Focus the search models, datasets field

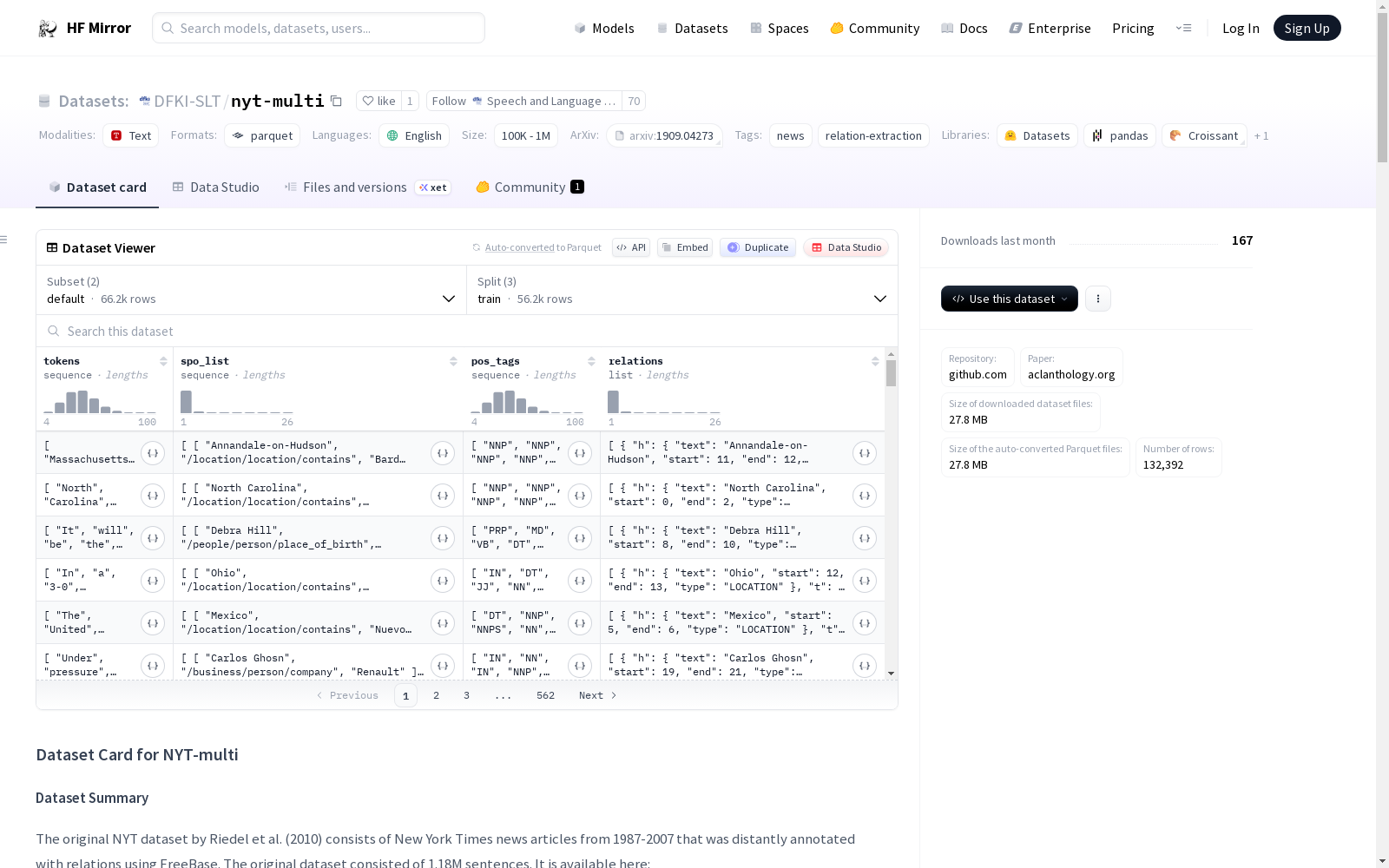[x=319, y=28]
